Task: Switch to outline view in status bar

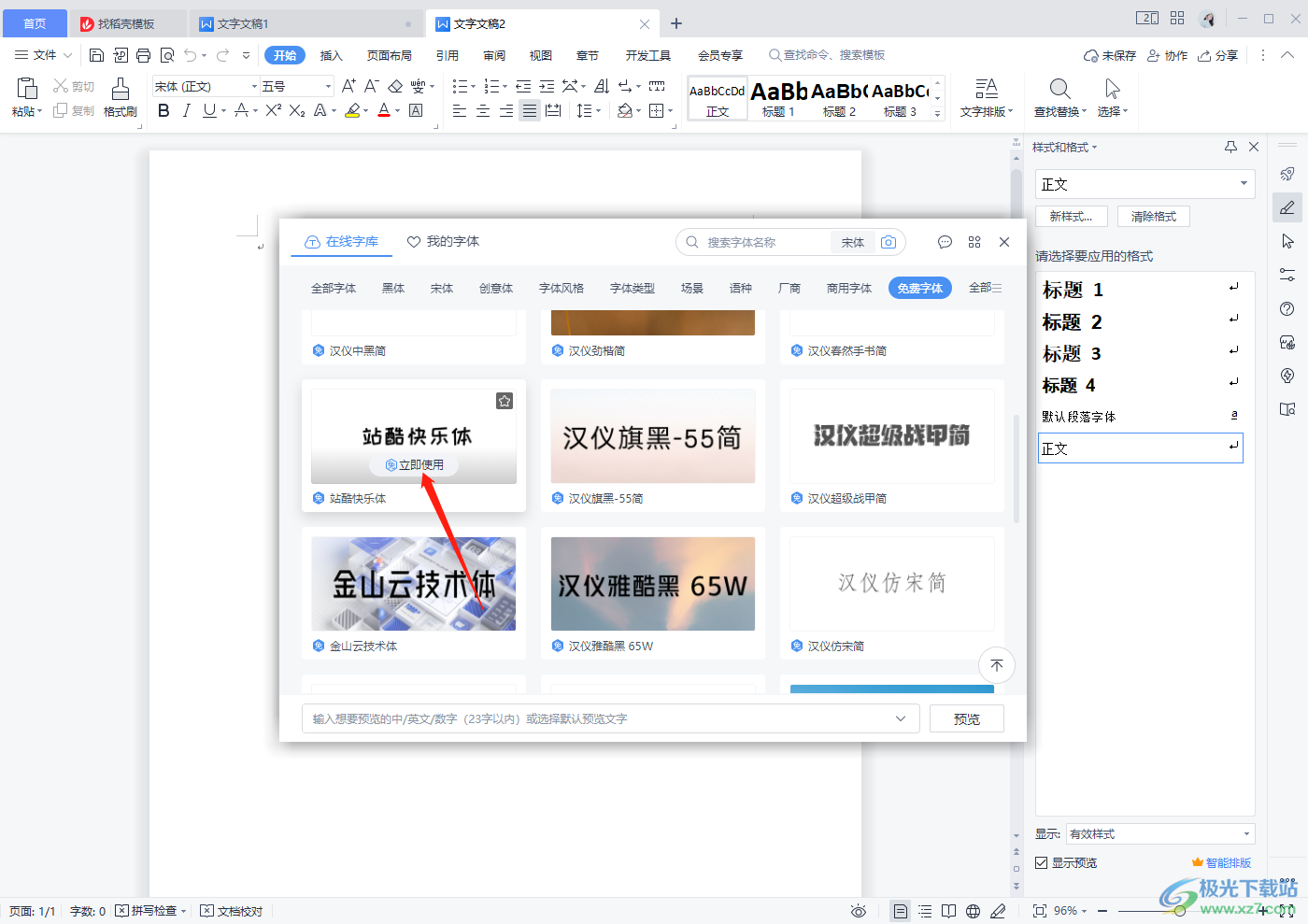Action: tap(925, 911)
